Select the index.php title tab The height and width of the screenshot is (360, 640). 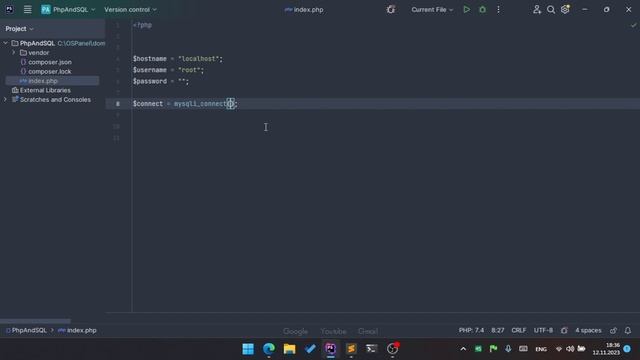[x=304, y=9]
